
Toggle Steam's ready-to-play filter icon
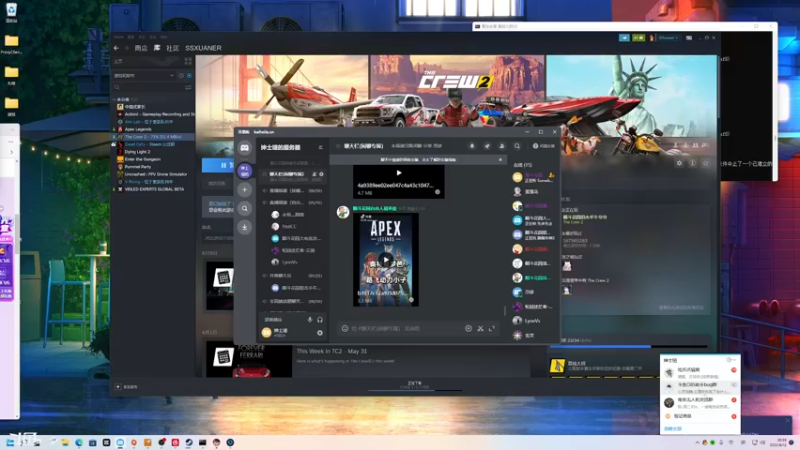tap(189, 76)
